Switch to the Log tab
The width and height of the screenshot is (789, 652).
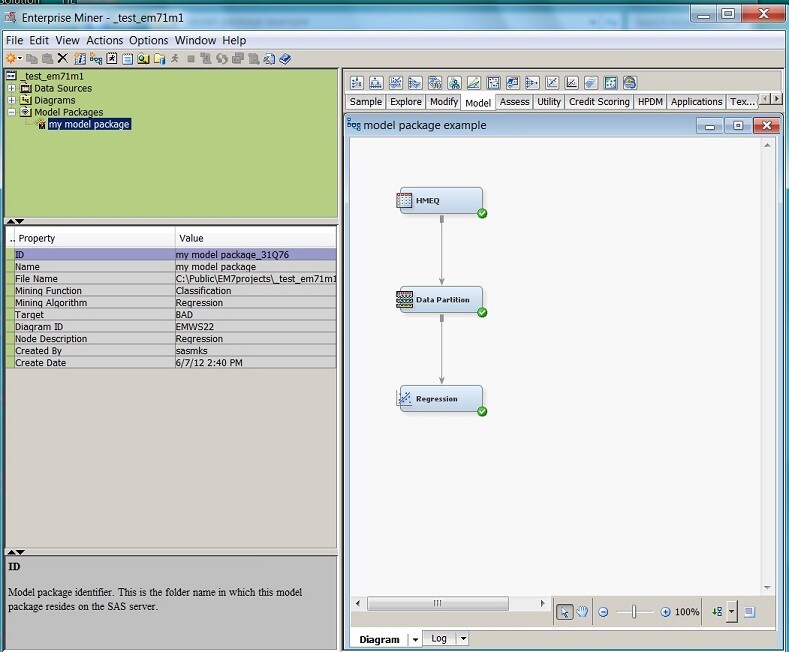[x=439, y=639]
